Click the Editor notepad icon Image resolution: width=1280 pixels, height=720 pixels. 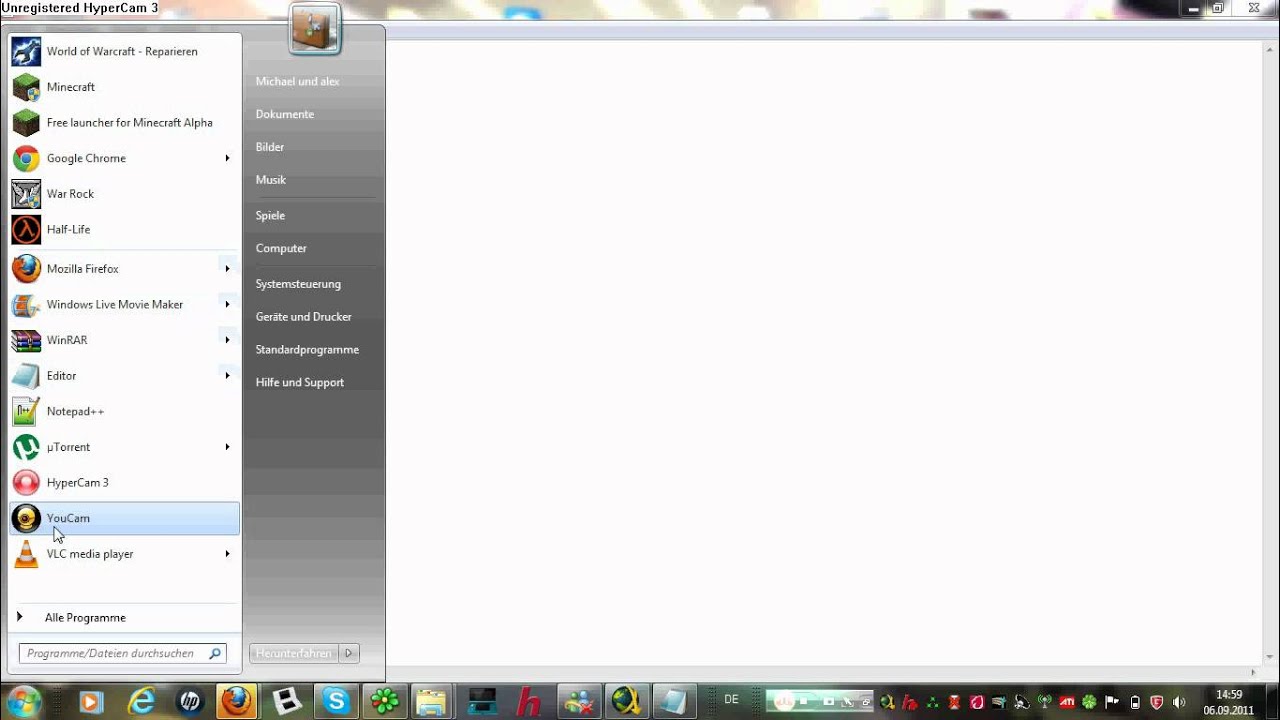[26, 376]
